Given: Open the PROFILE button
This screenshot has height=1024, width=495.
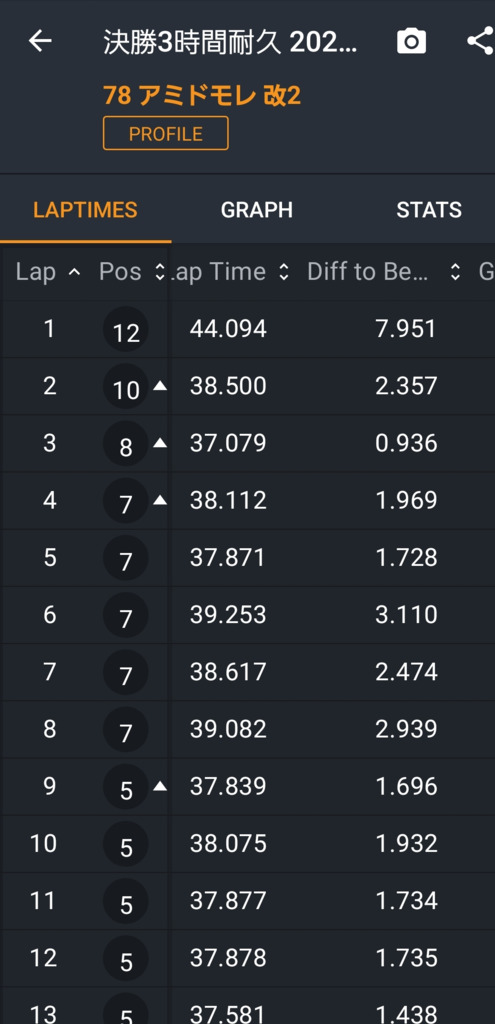Looking at the screenshot, I should (x=166, y=133).
